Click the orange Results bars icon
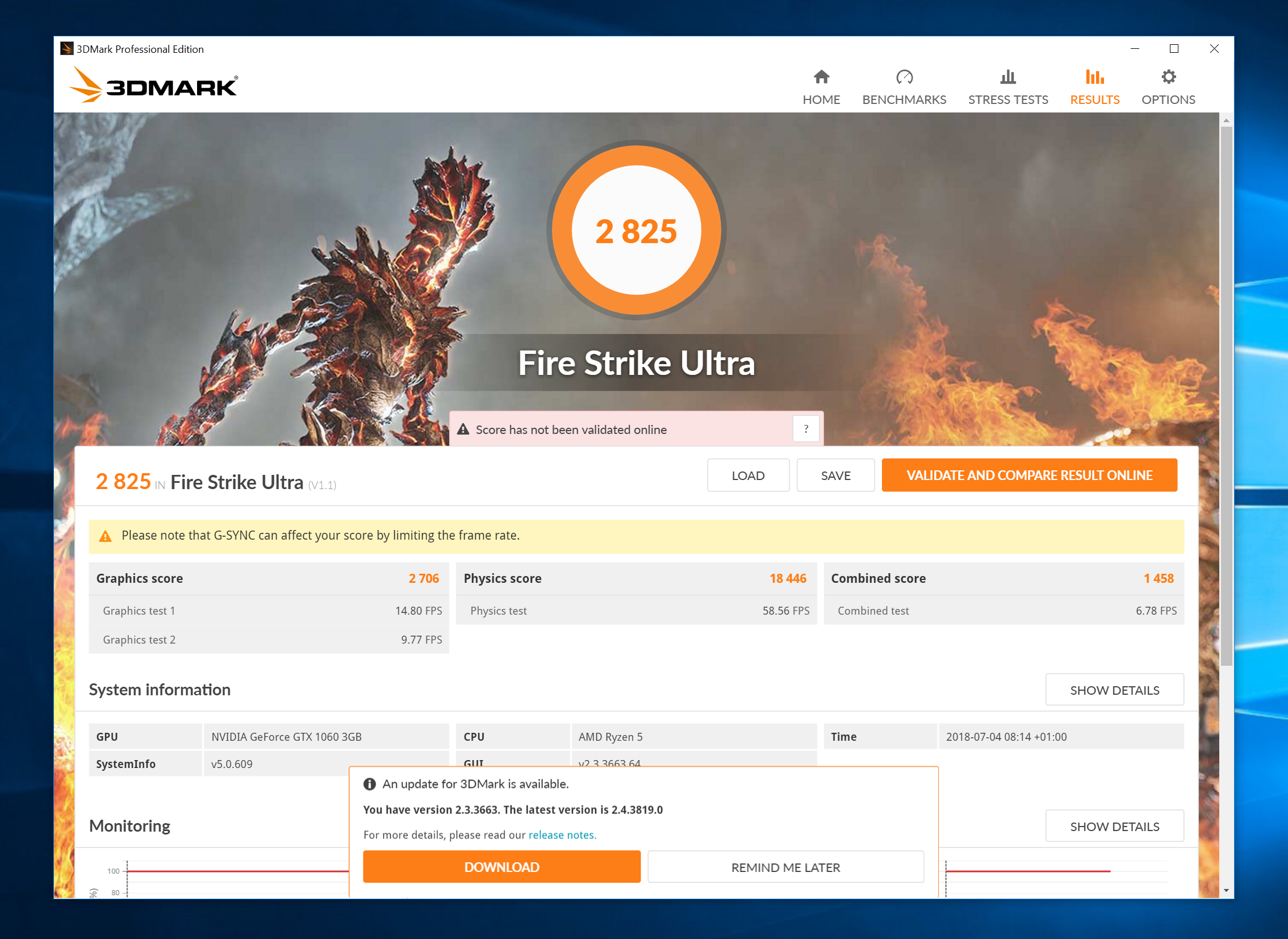The height and width of the screenshot is (939, 1288). (x=1094, y=77)
